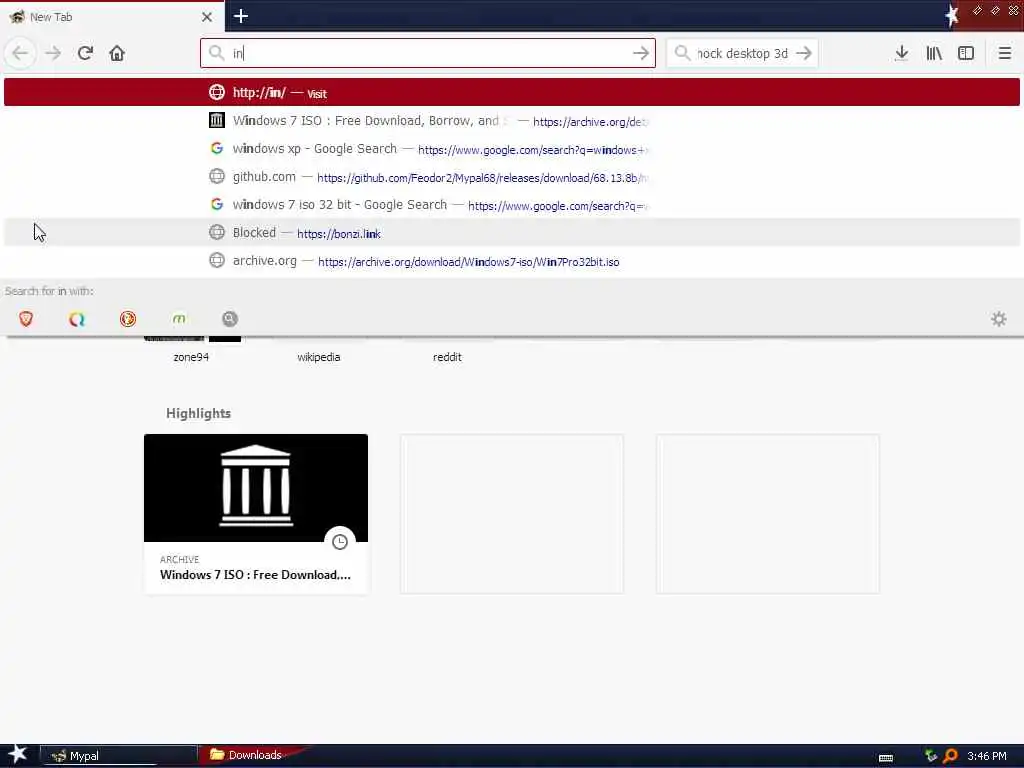This screenshot has height=768, width=1024.
Task: Search with the gray magnifier engine icon
Action: click(x=230, y=319)
